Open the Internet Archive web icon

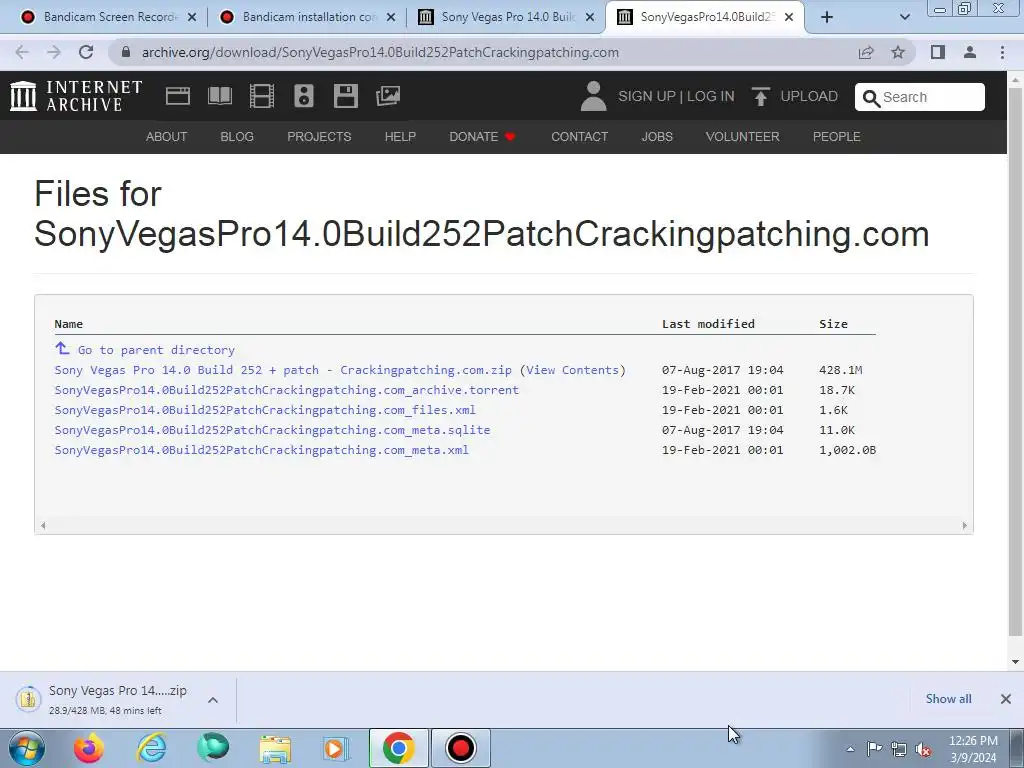click(178, 96)
